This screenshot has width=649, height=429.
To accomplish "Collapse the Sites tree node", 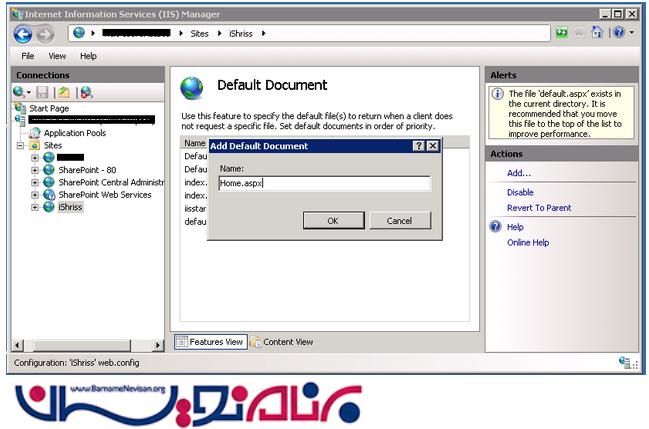I will [x=20, y=145].
